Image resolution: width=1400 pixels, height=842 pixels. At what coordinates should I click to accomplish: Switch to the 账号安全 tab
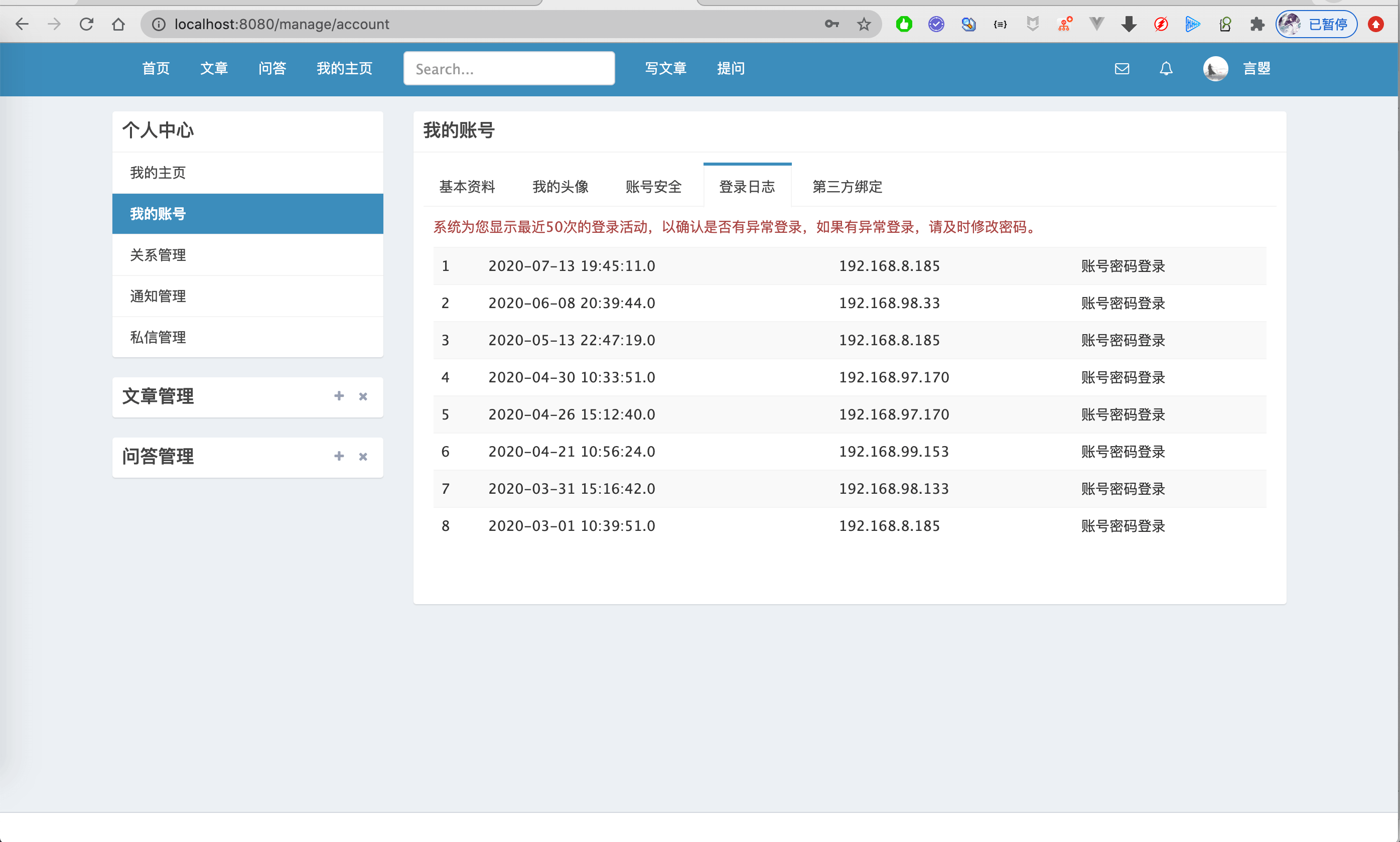[653, 187]
